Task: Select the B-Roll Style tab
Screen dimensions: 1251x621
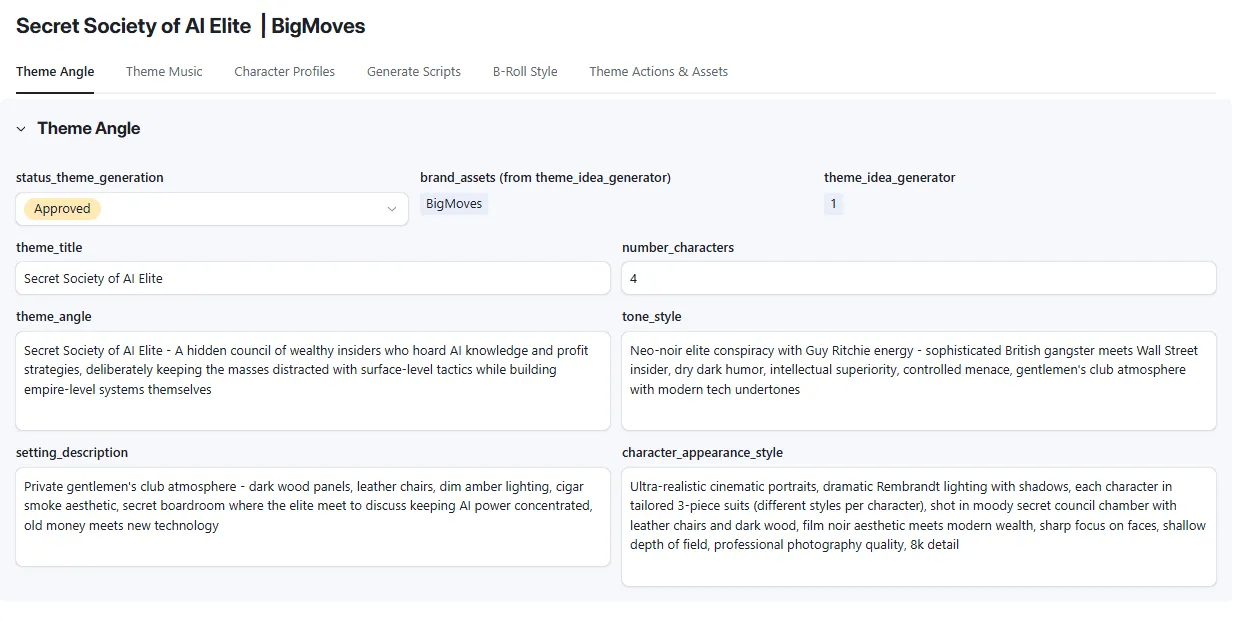Action: click(525, 71)
